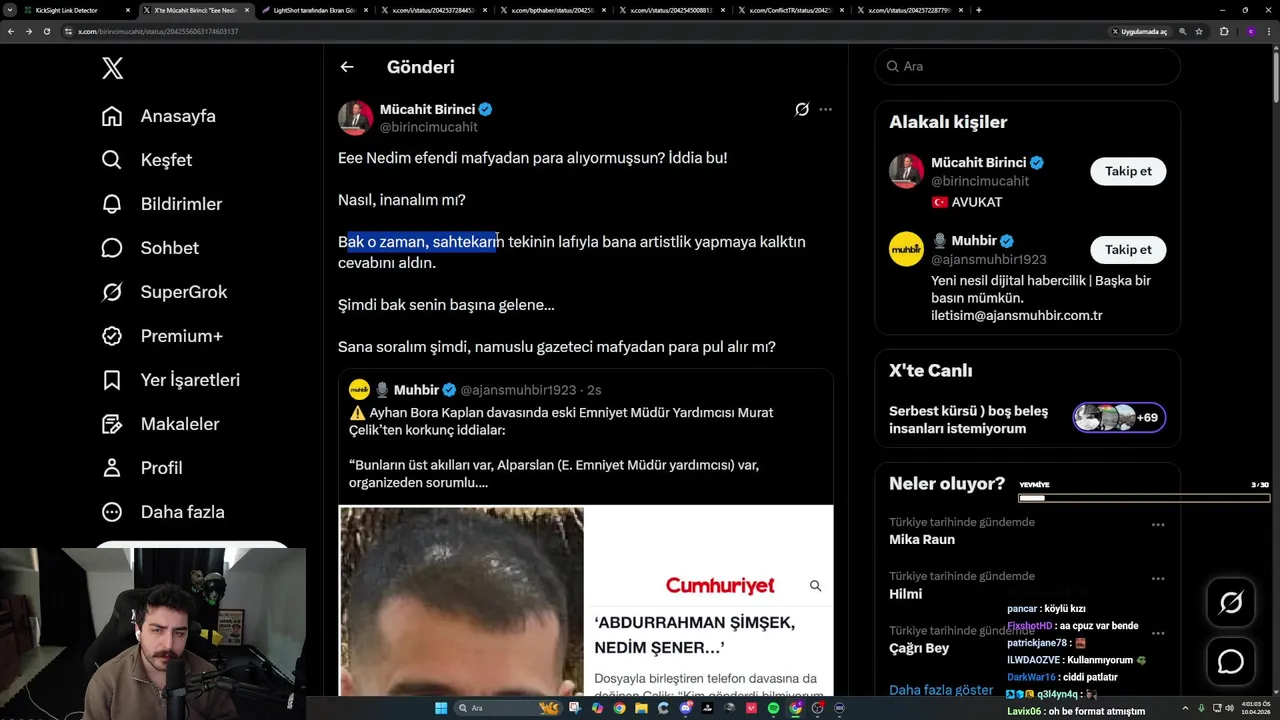Click the Grok icon on the post header
Viewport: 1280px width, 720px height.
coord(801,109)
